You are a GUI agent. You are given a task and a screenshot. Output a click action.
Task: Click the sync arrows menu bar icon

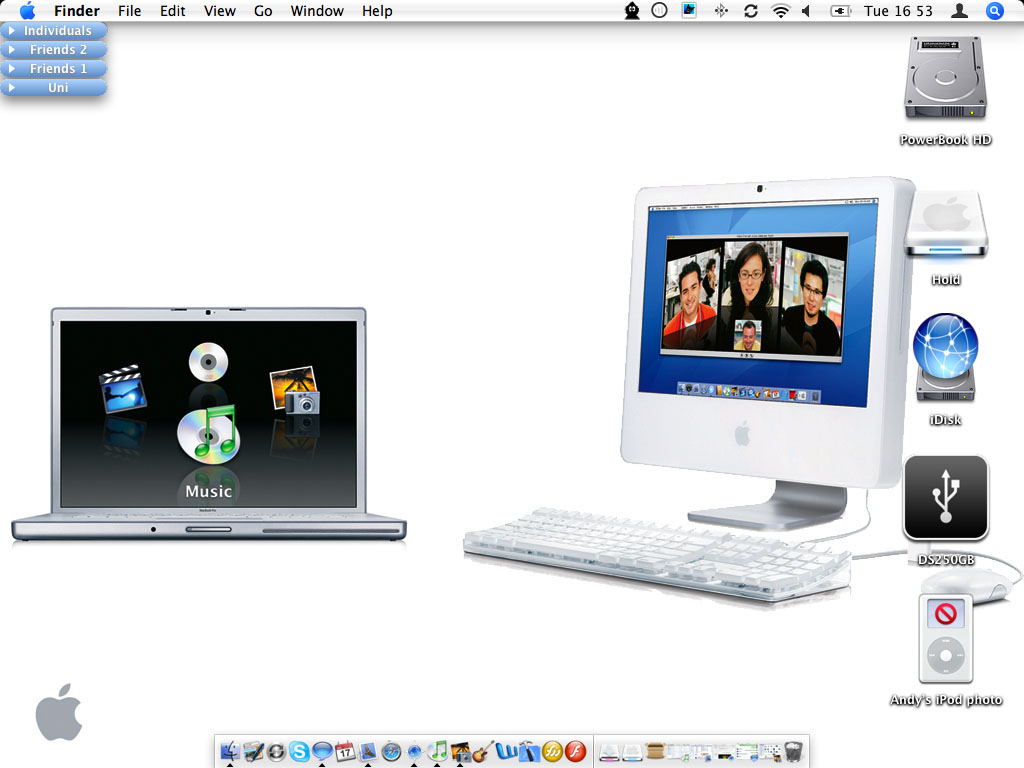click(751, 10)
